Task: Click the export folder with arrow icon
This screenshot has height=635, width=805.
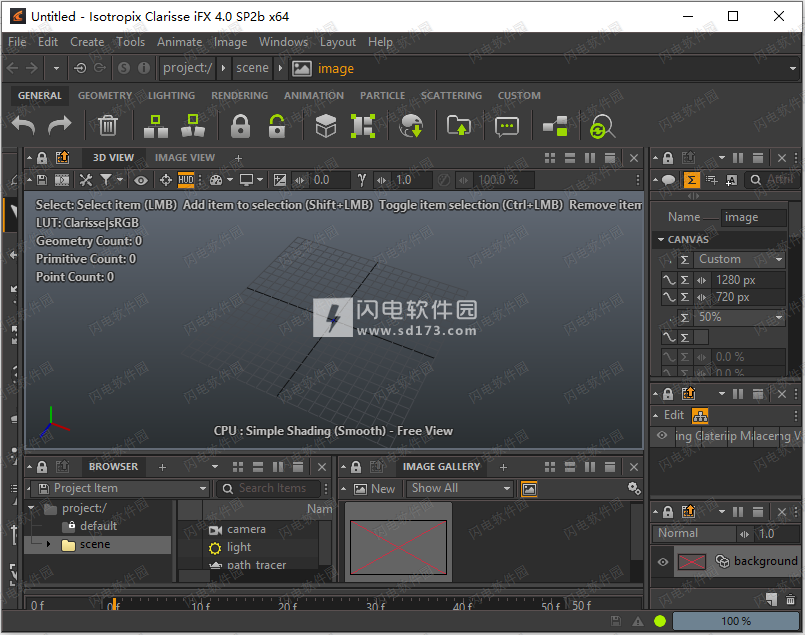Action: pos(458,126)
